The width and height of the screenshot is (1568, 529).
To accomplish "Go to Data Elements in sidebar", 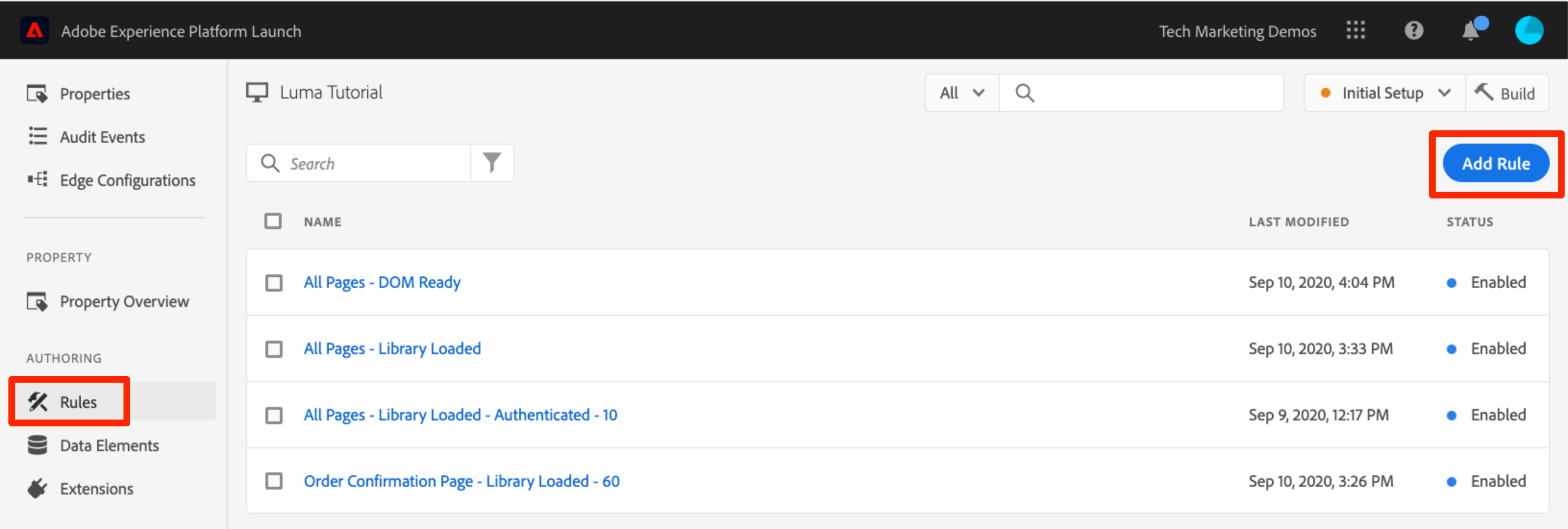I will click(x=109, y=445).
